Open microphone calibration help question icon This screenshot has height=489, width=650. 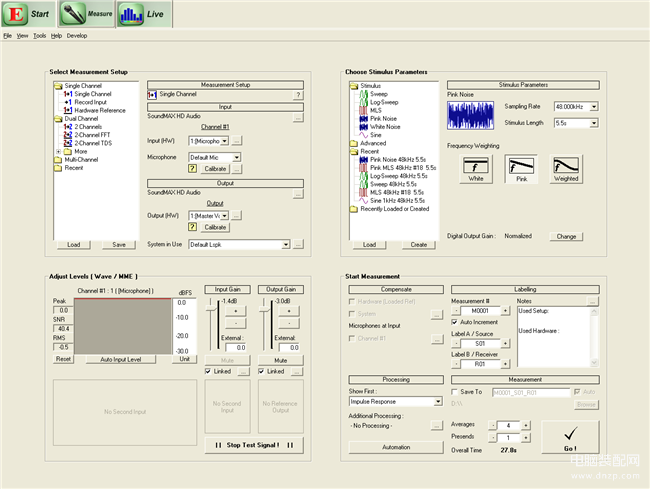point(192,169)
